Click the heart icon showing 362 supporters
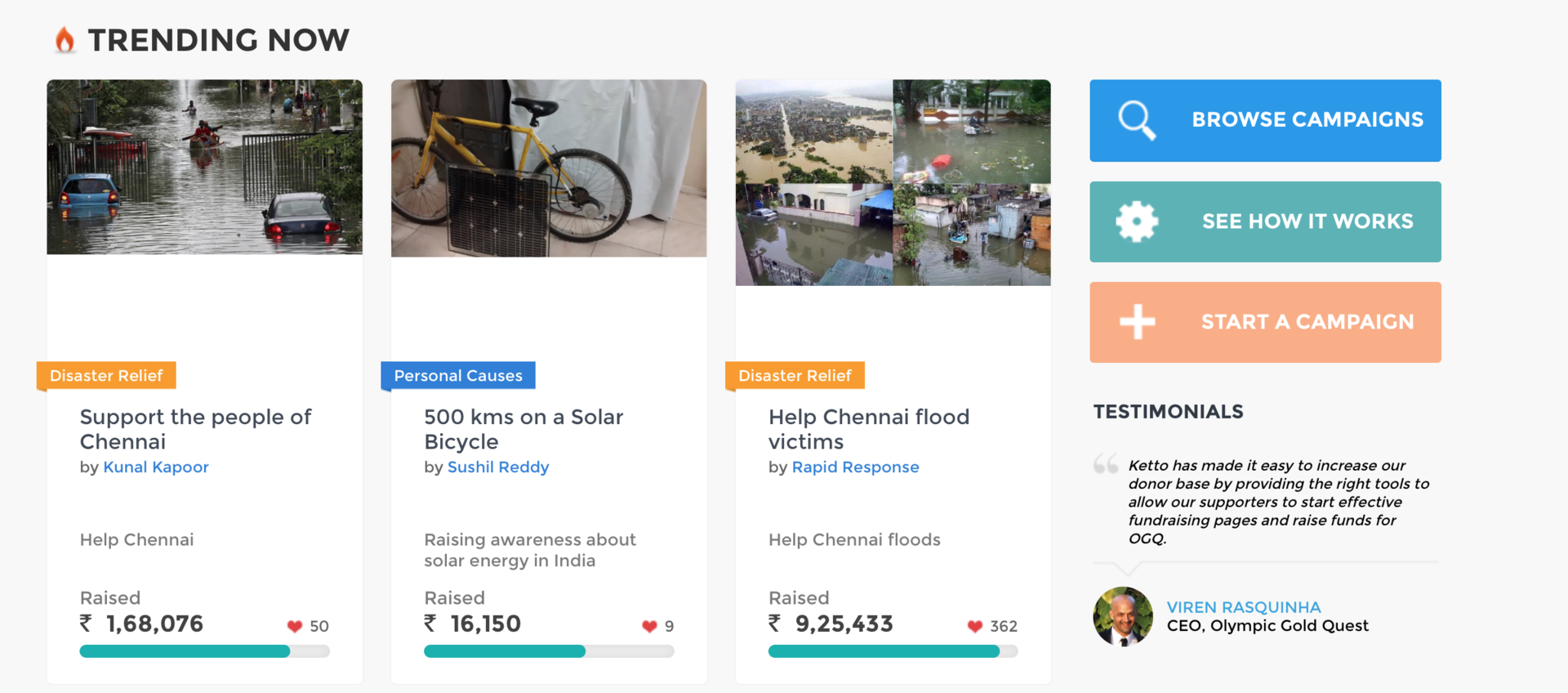Image resolution: width=1568 pixels, height=693 pixels. point(976,626)
